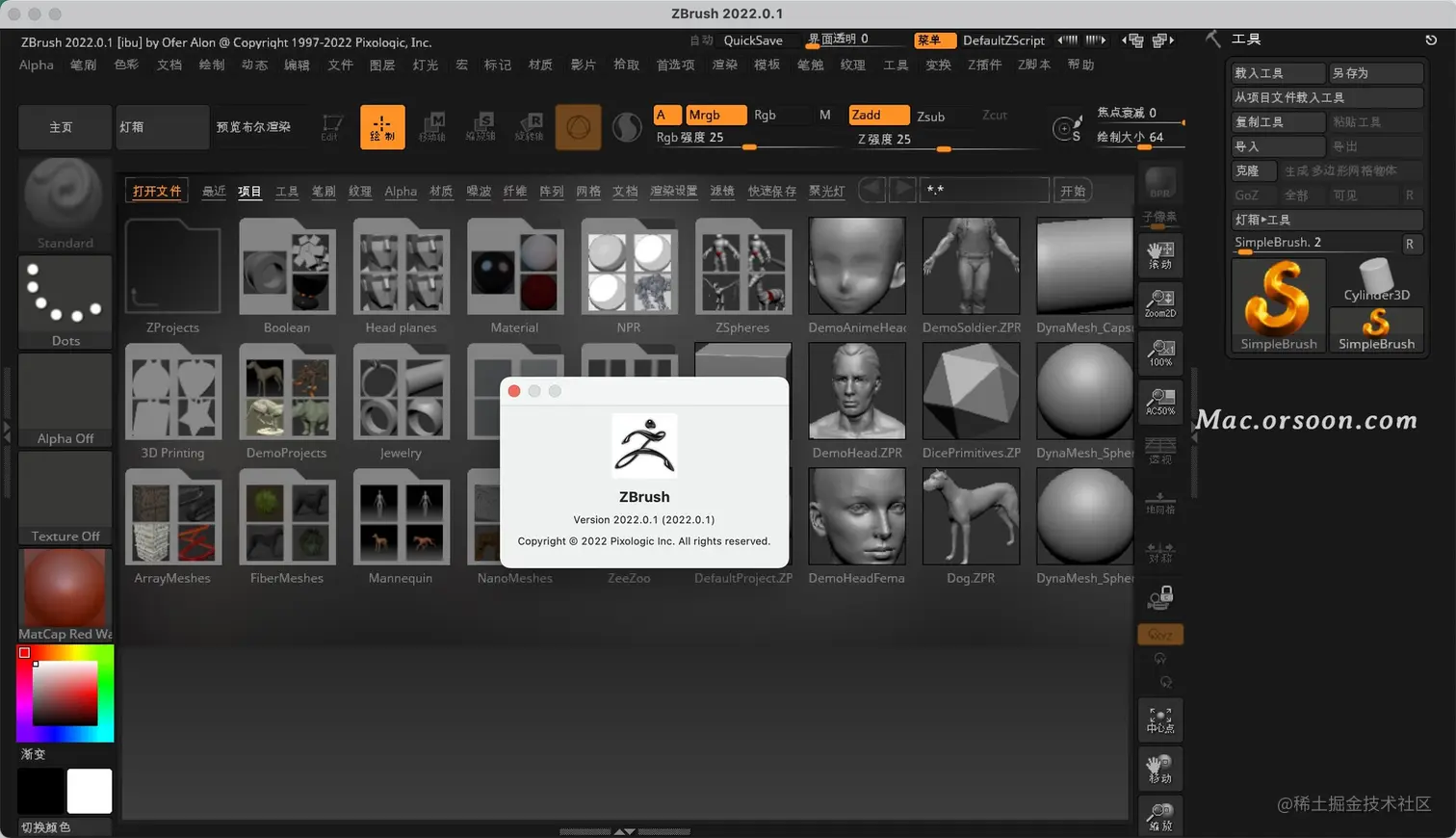Toggle the orange 菜单 (menus) button
The height and width of the screenshot is (838, 1456).
coord(934,39)
